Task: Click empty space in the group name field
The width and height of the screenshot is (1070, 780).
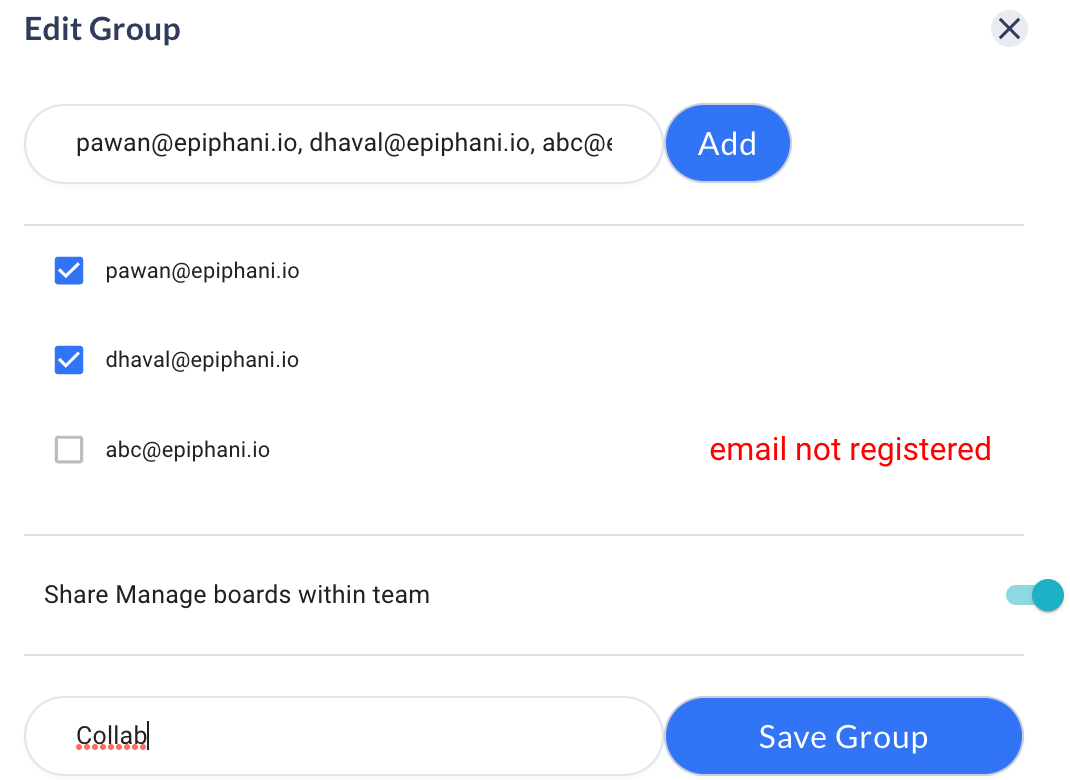Action: 400,737
